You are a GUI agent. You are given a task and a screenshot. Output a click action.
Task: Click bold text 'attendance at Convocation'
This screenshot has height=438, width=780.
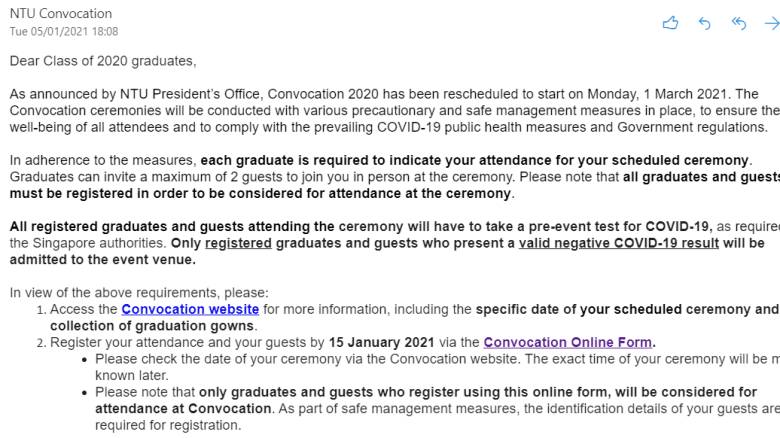coord(183,408)
